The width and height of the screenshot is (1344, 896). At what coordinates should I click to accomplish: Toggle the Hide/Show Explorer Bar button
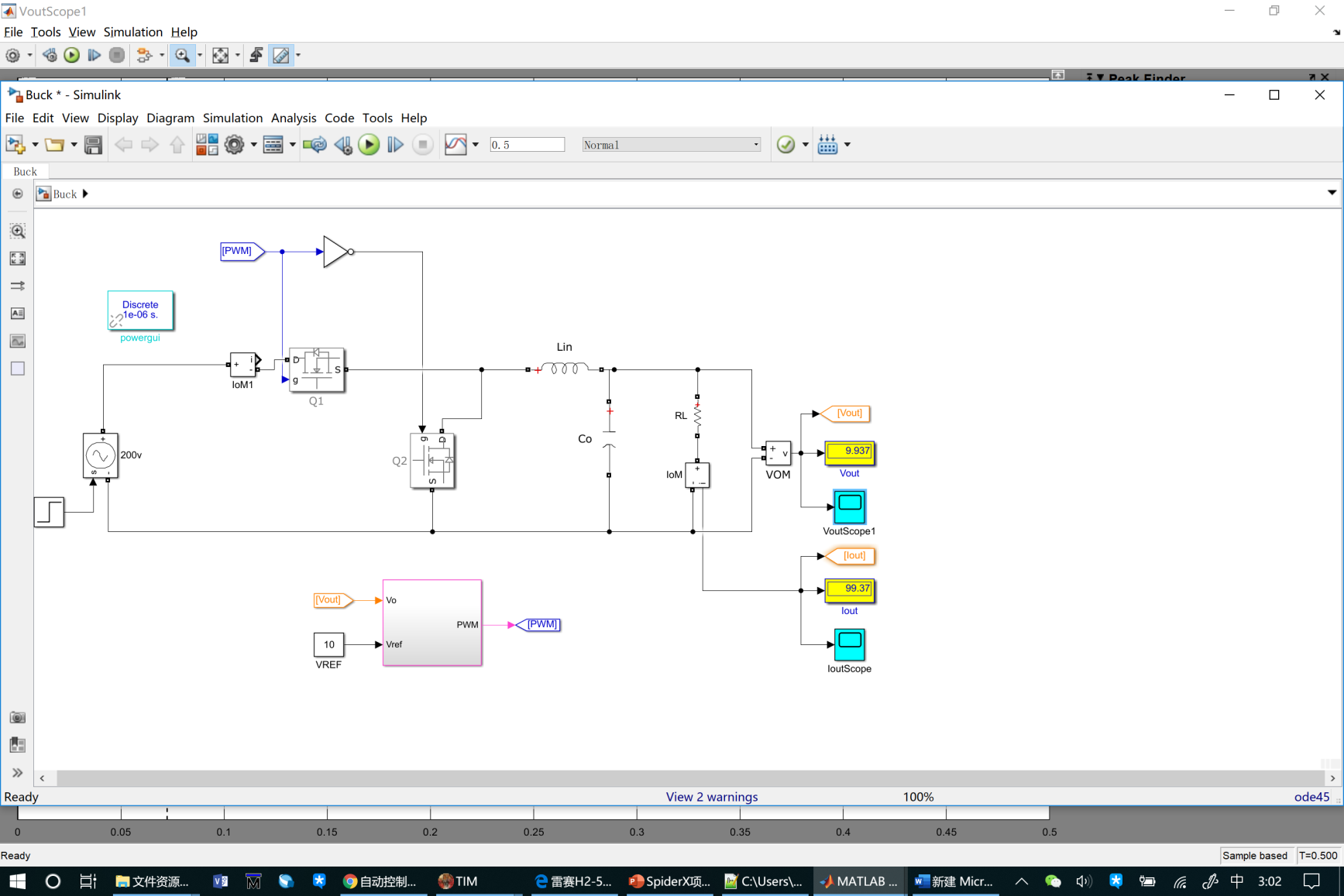tap(17, 194)
